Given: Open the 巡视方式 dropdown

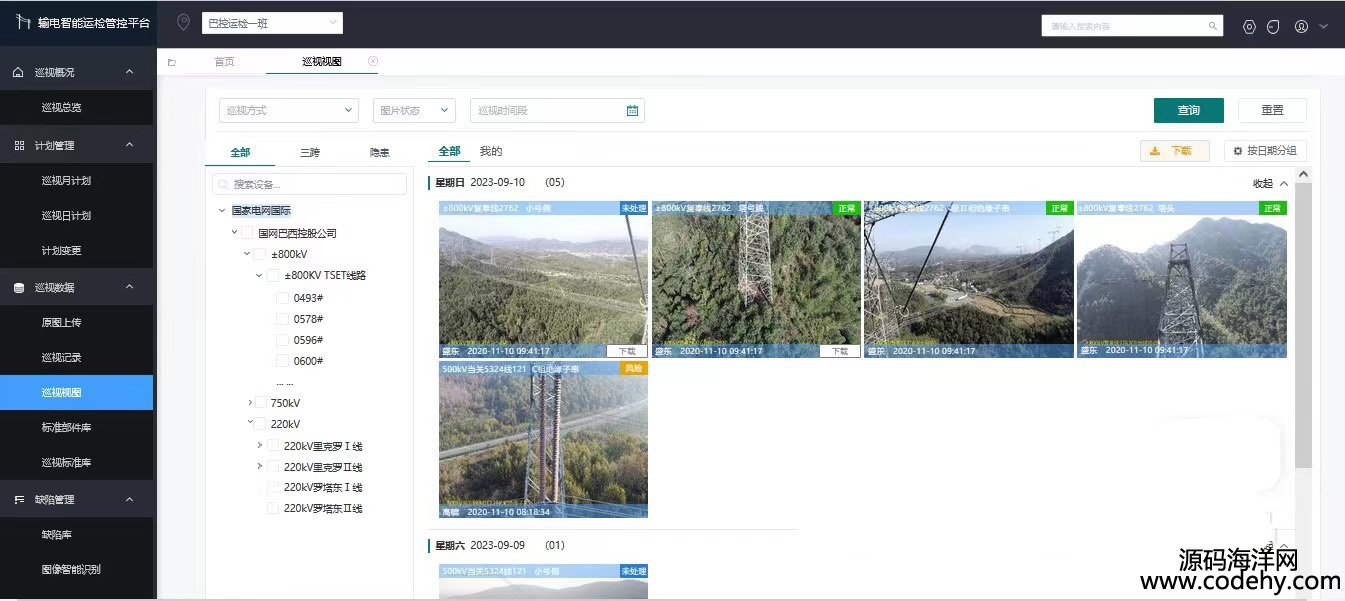Looking at the screenshot, I should [x=289, y=111].
